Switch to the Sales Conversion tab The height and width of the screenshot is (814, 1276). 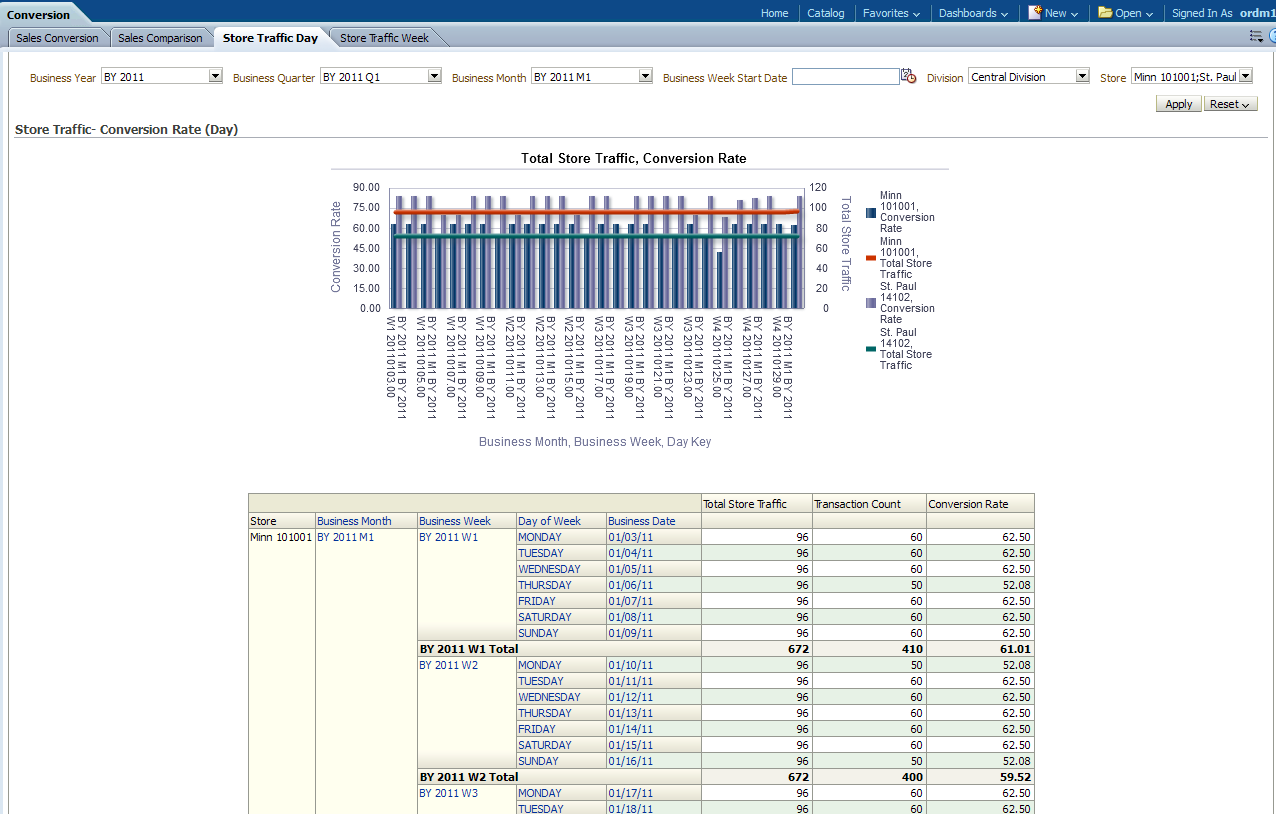[x=57, y=38]
